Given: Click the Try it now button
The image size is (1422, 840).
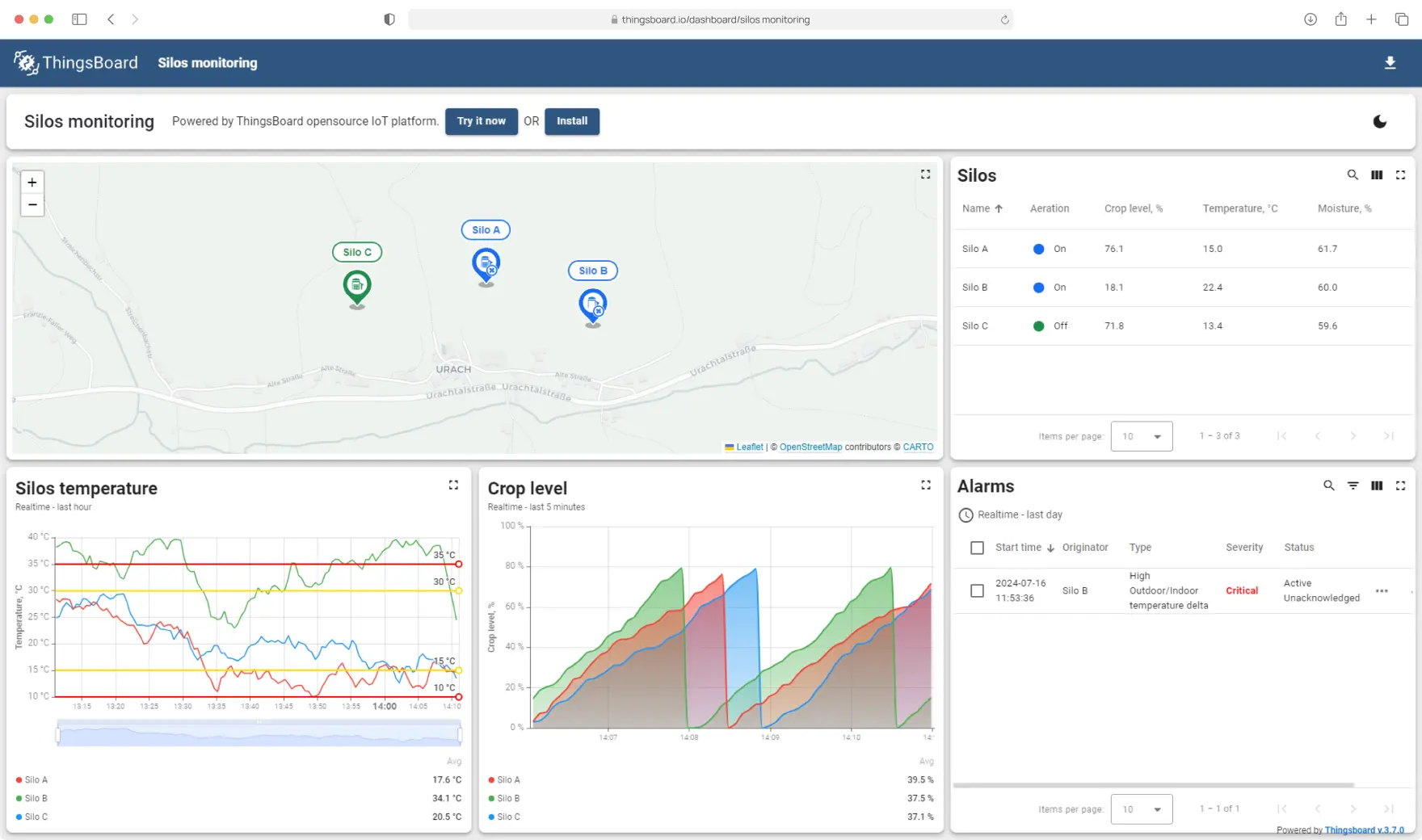Looking at the screenshot, I should coord(481,121).
